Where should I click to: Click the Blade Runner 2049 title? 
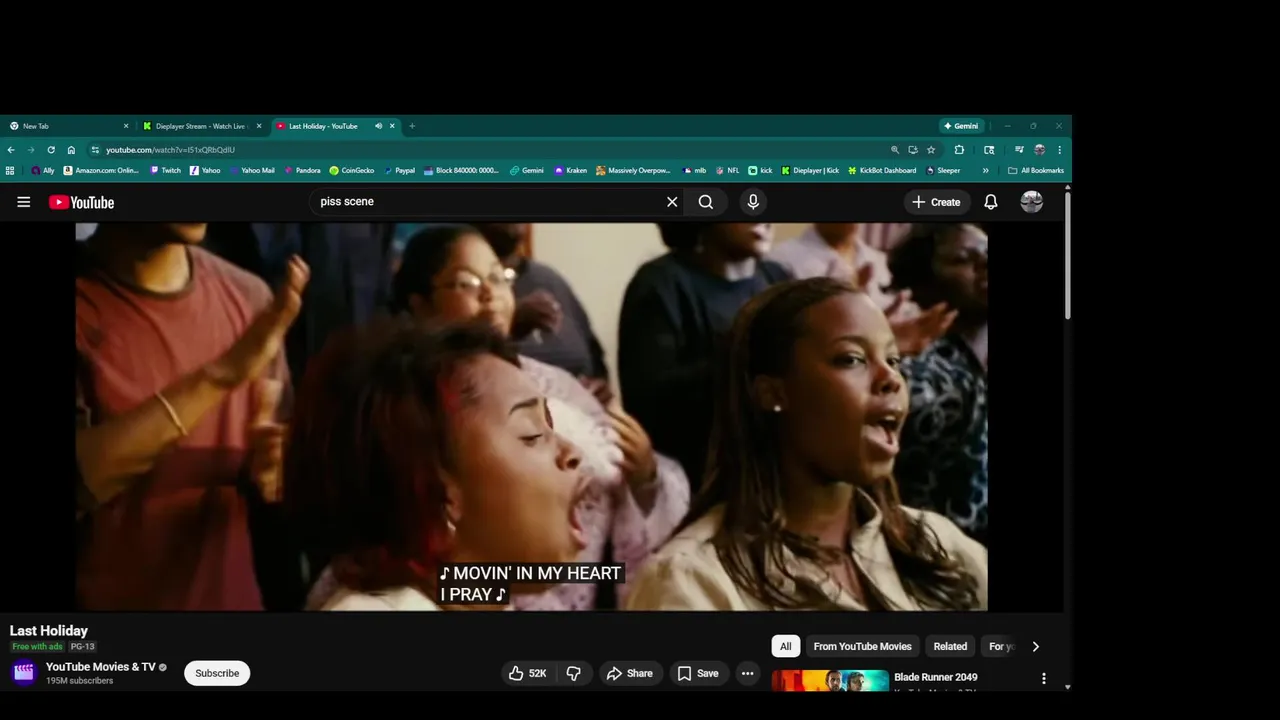point(936,677)
